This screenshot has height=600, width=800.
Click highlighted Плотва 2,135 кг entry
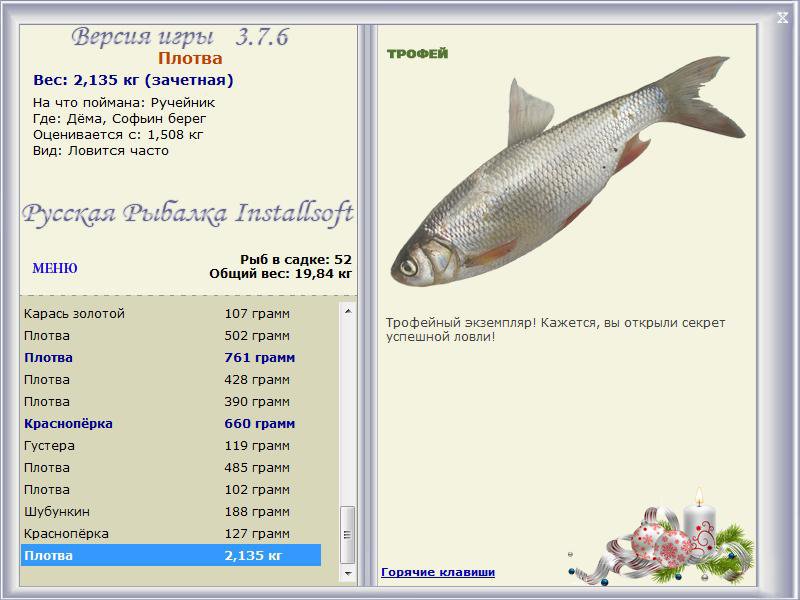pos(171,555)
